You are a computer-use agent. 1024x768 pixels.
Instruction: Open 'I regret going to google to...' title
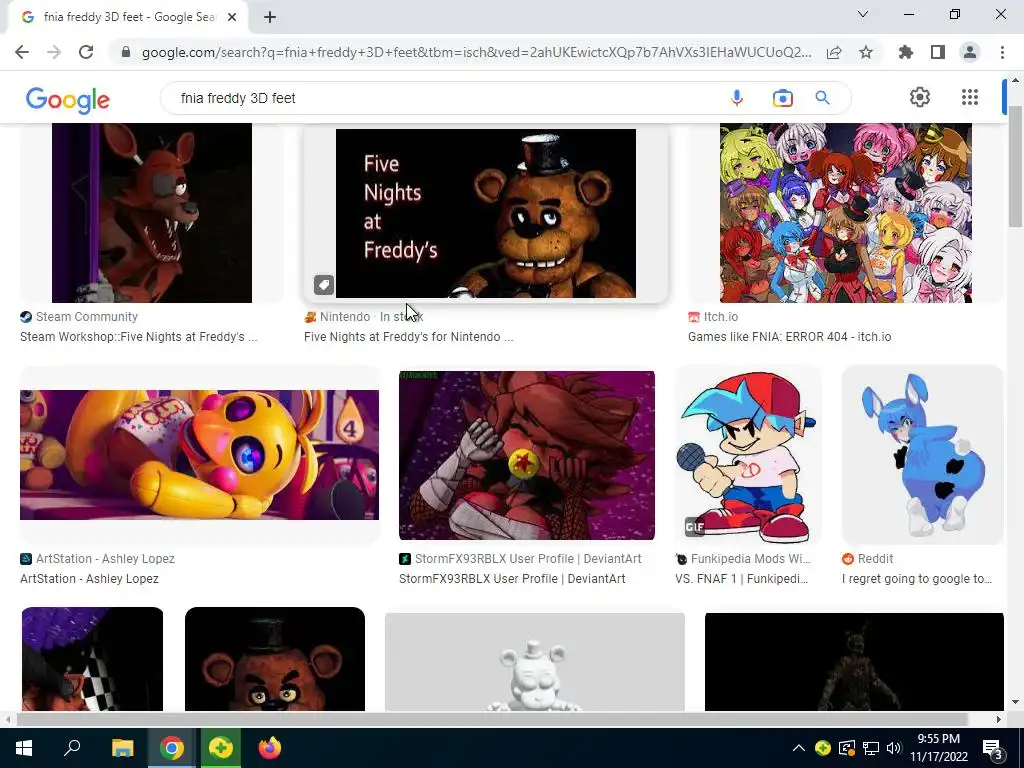point(916,579)
